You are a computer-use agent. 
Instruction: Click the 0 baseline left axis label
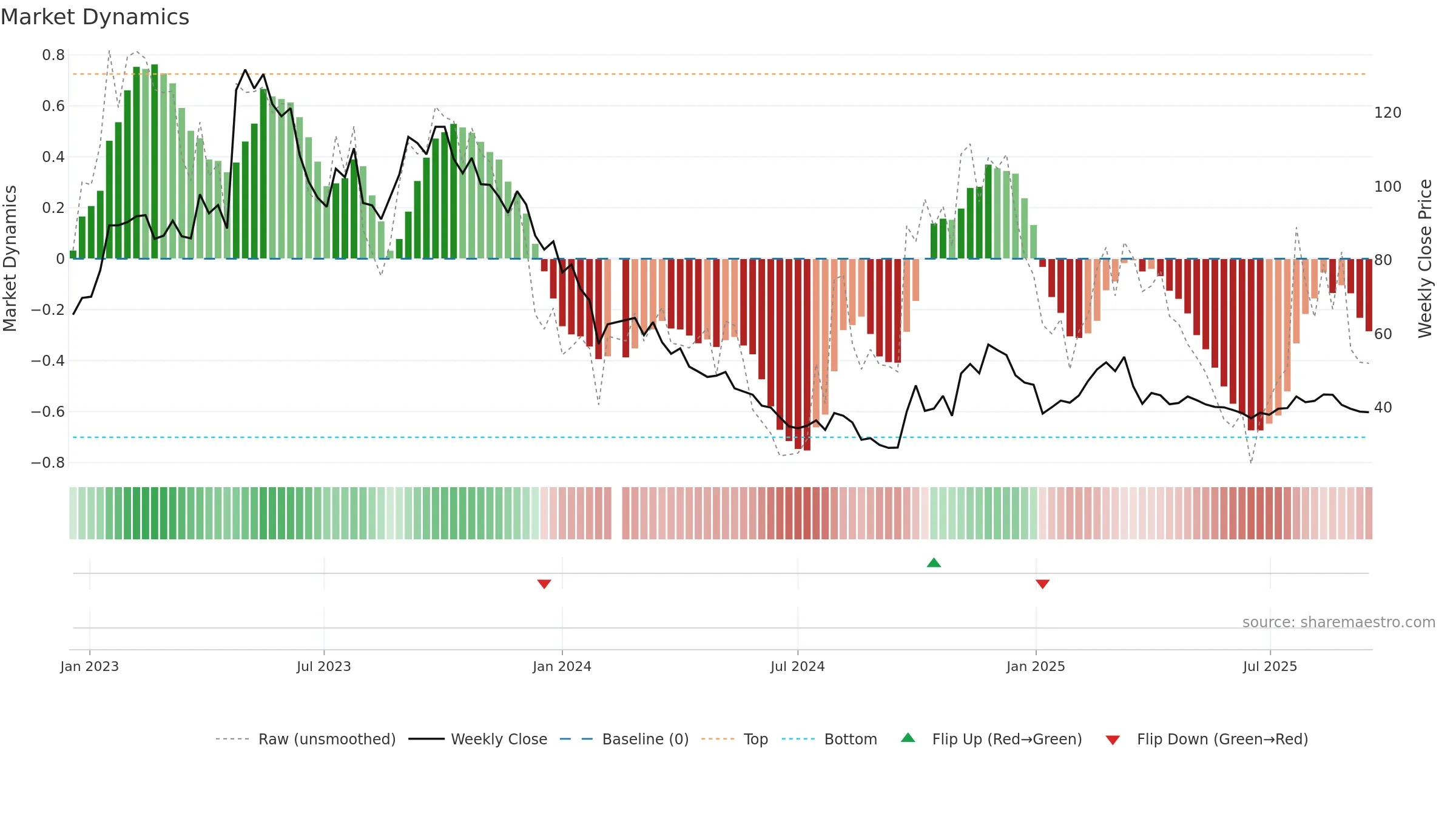[x=60, y=259]
